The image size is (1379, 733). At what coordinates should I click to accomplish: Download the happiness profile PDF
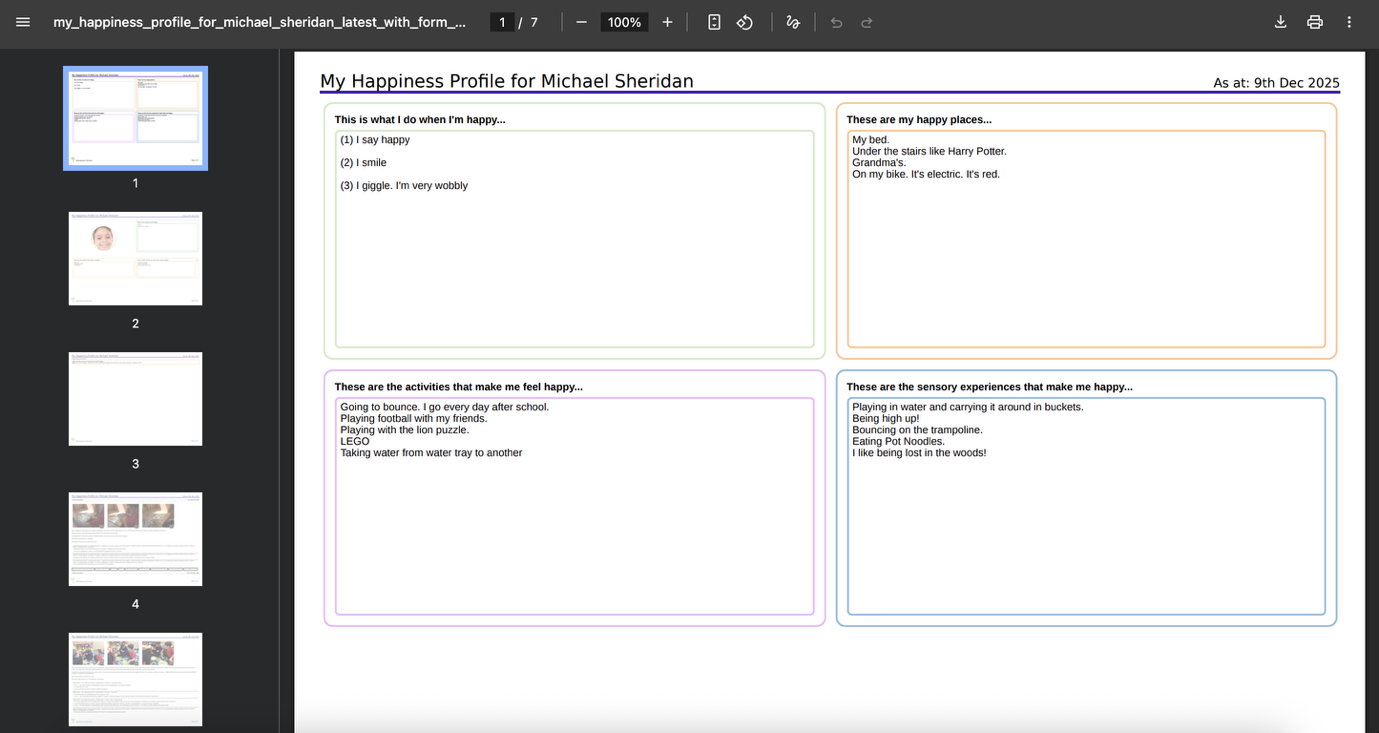point(1280,21)
